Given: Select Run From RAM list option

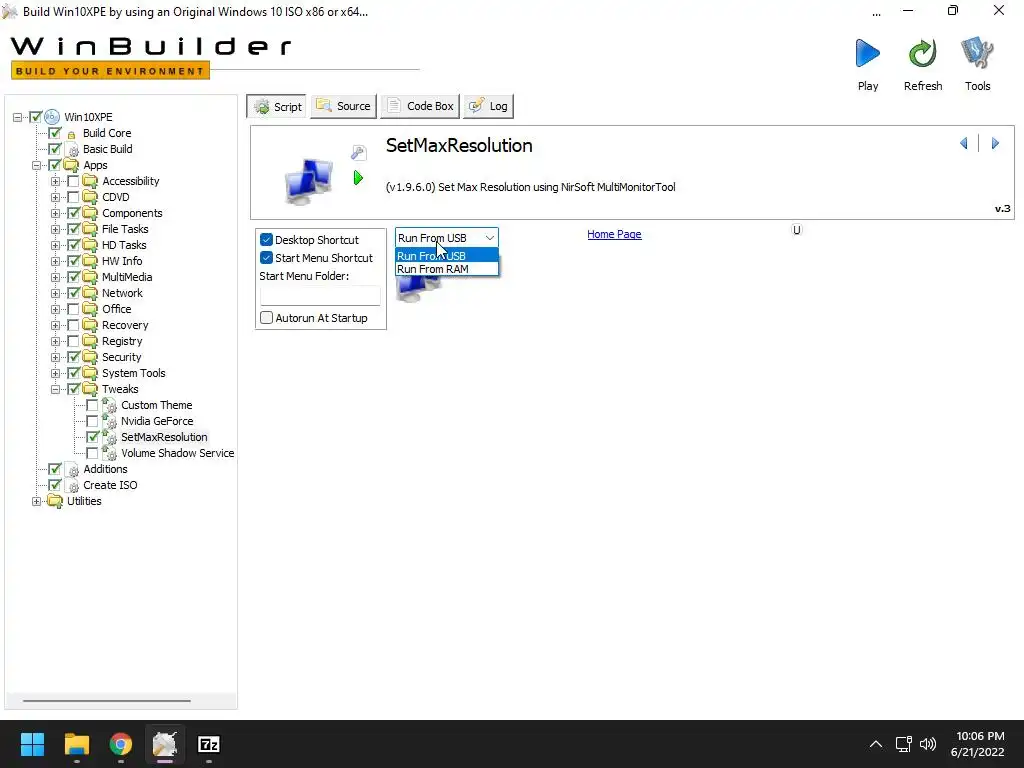Looking at the screenshot, I should (447, 269).
